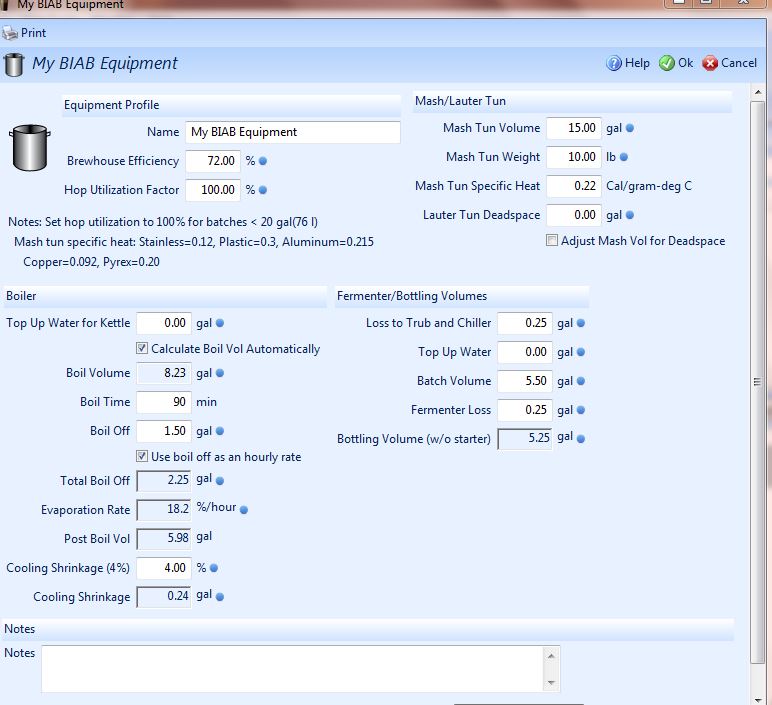Edit the fermenter Top Up Water field

tap(525, 352)
